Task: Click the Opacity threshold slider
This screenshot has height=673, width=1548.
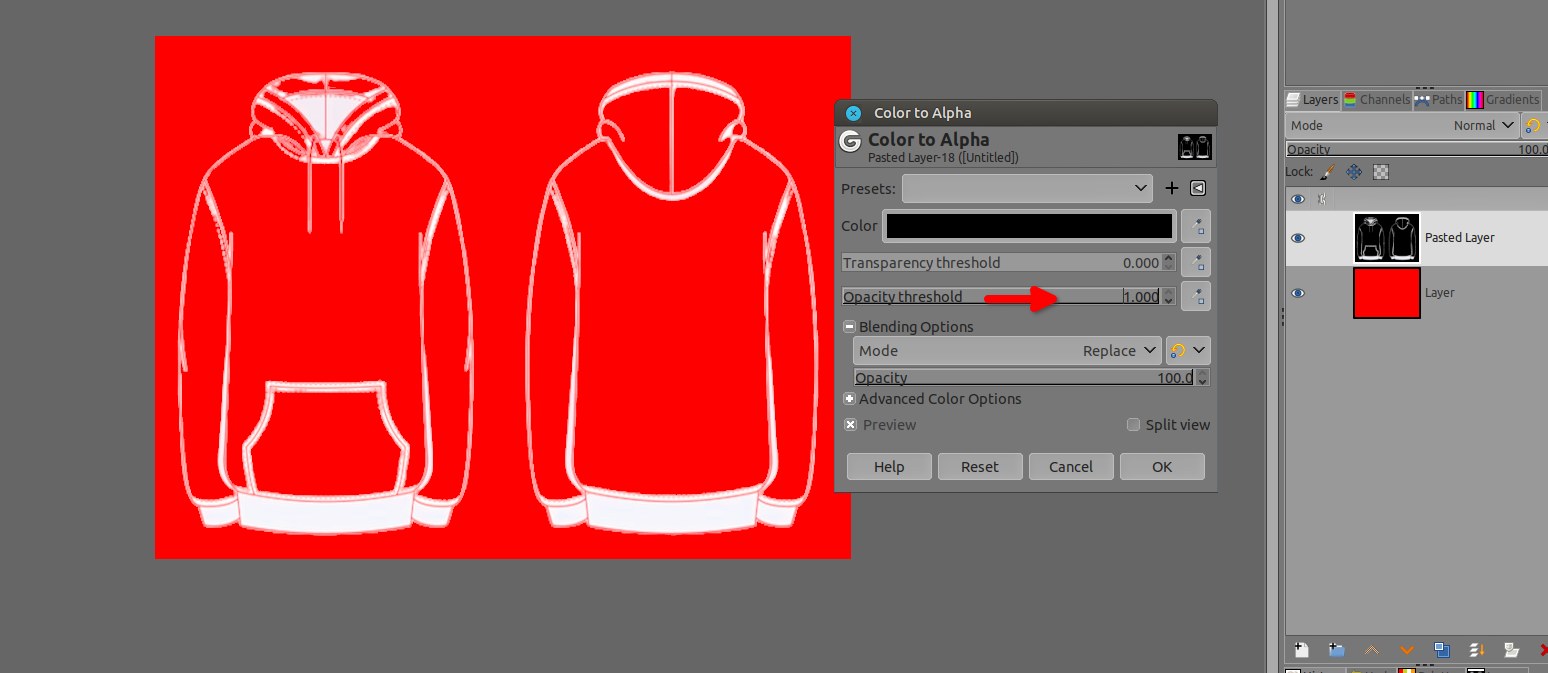Action: click(1001, 296)
